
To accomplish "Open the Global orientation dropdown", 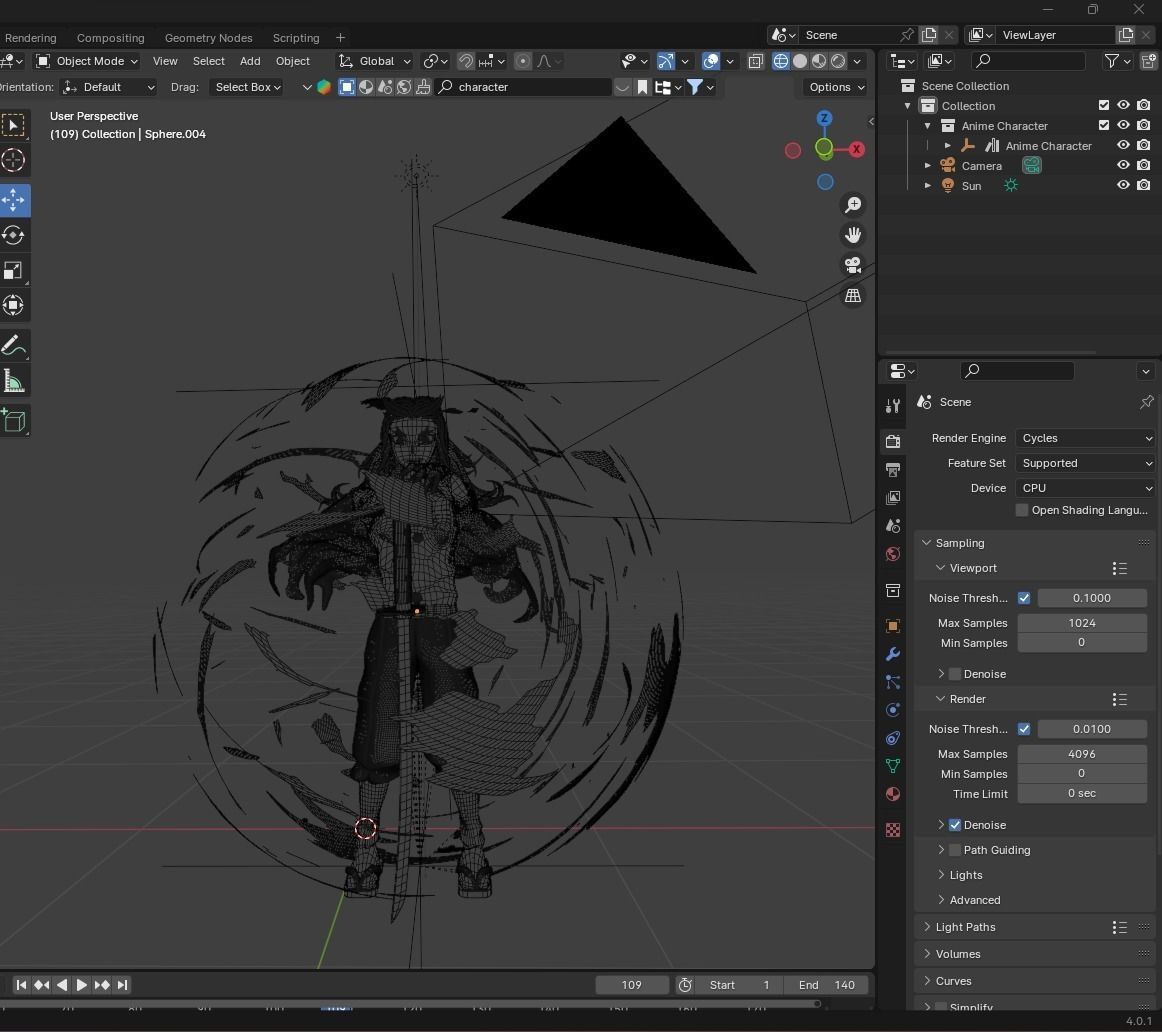I will click(374, 61).
